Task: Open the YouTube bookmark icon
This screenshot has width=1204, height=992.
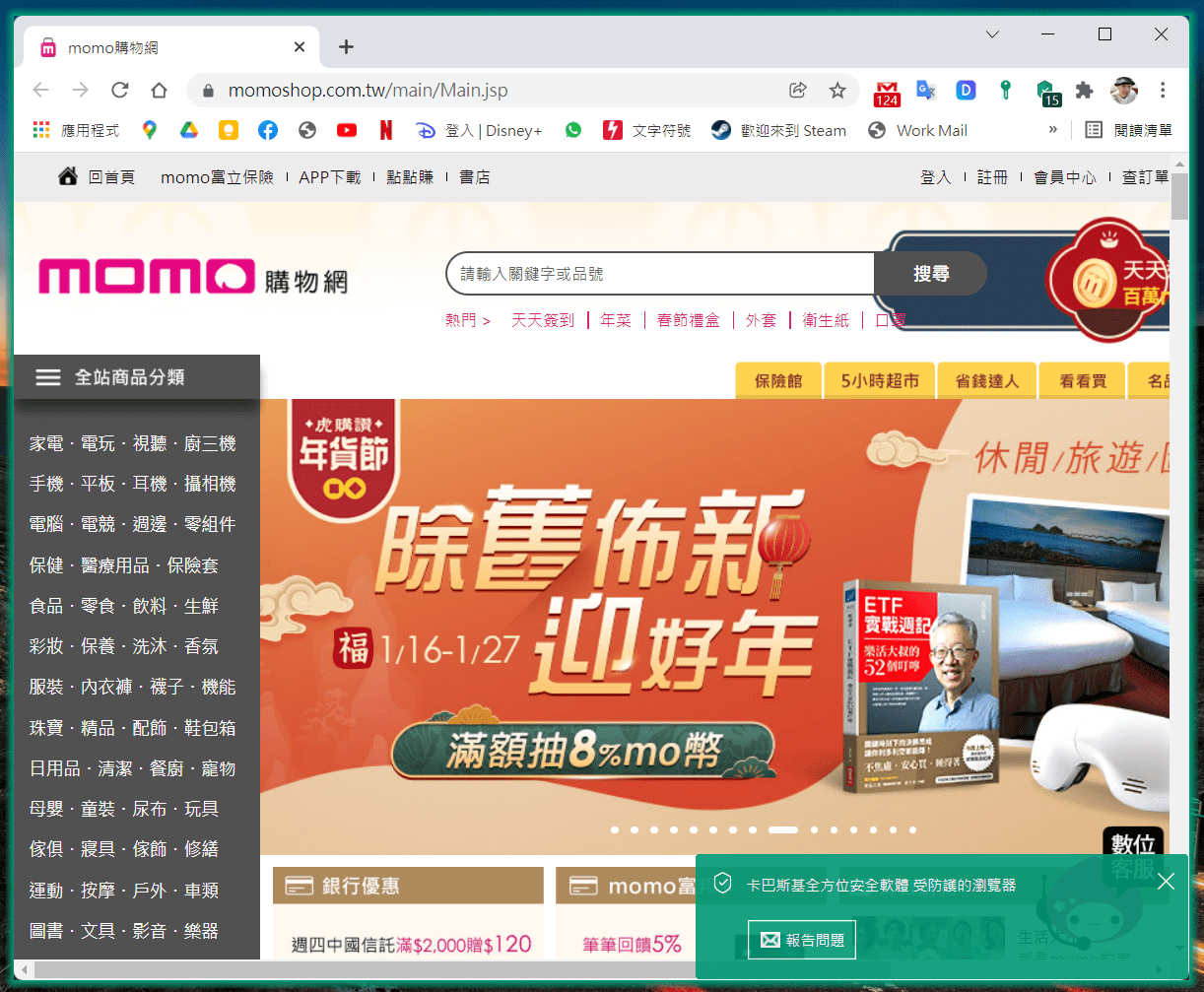Action: click(347, 130)
